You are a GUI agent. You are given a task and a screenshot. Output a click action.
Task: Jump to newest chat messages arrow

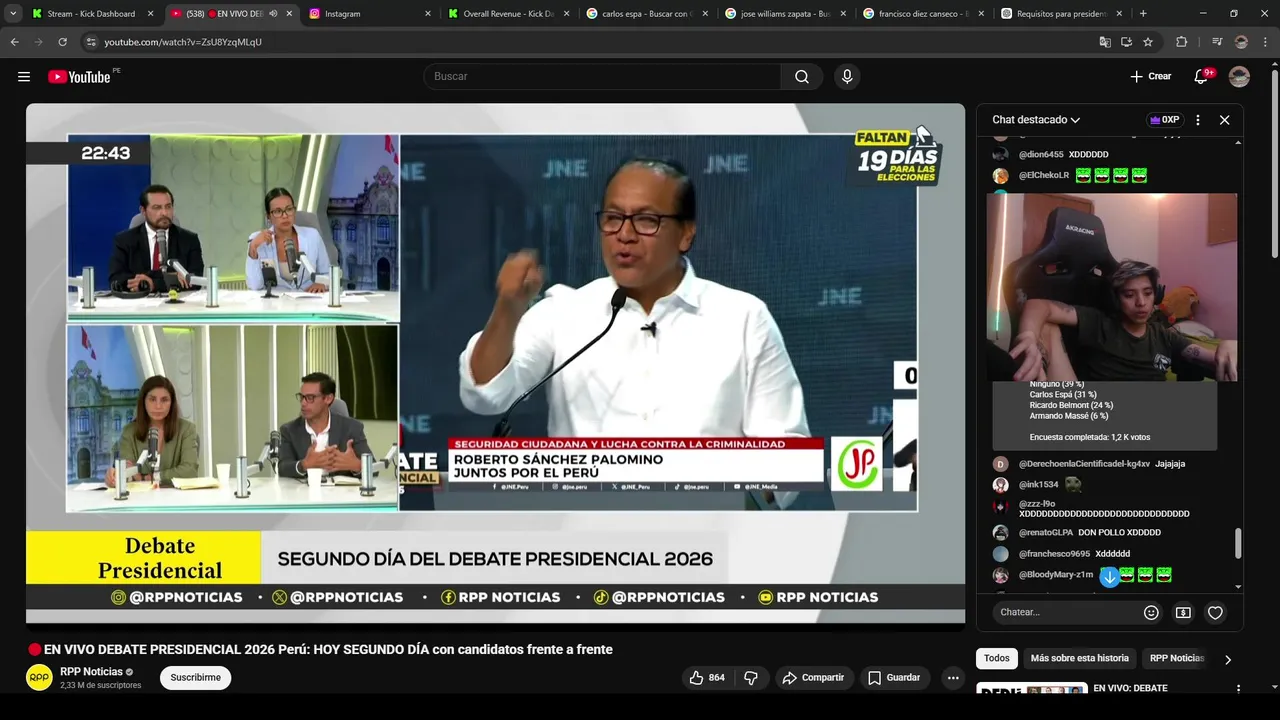[x=1109, y=577]
